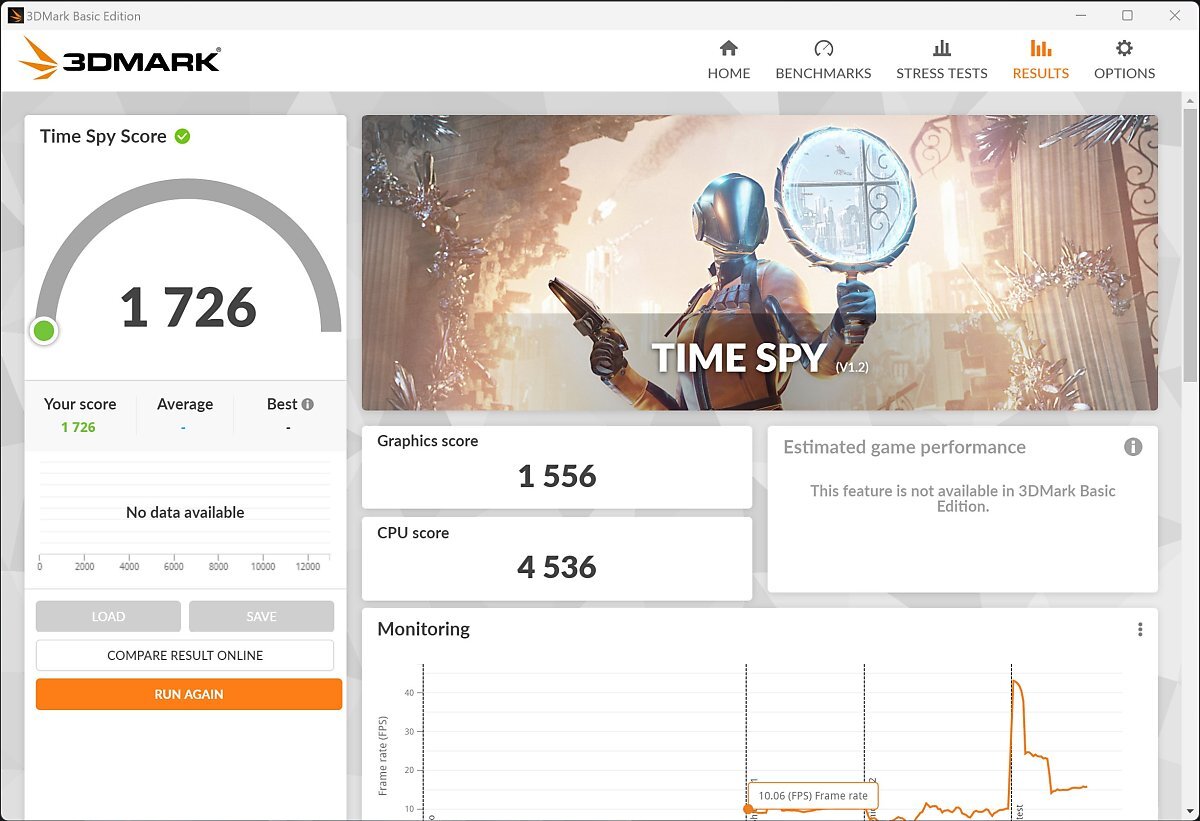Click the 3DMark logo

119,59
